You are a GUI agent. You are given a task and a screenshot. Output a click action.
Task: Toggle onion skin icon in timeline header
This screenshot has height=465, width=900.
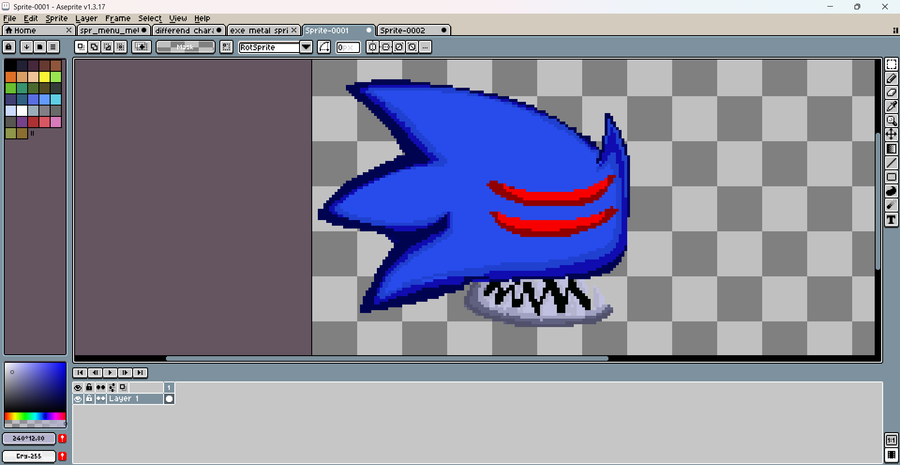click(x=122, y=388)
